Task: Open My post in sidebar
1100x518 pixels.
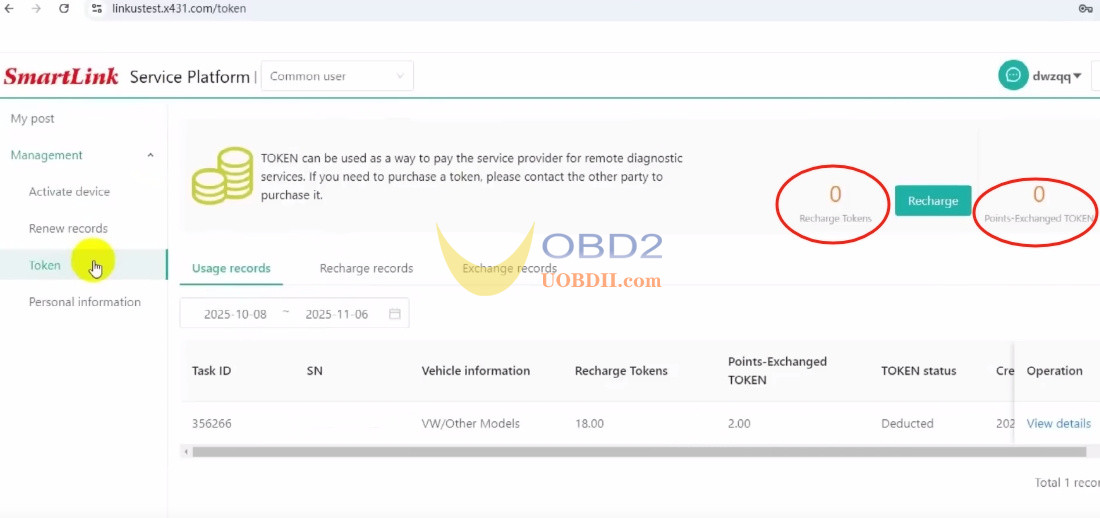Action: [x=32, y=119]
